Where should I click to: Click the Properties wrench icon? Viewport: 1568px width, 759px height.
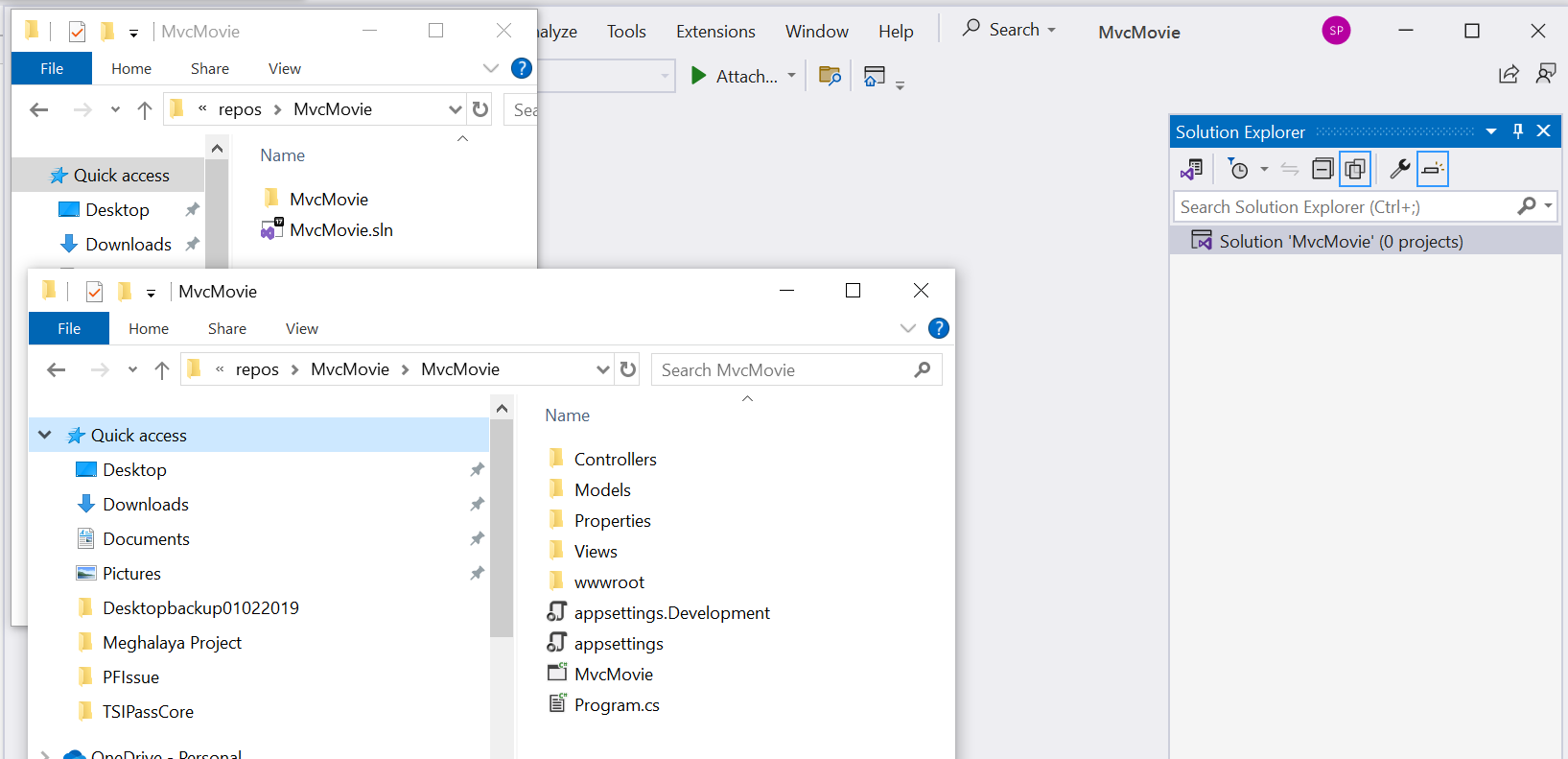click(1399, 170)
